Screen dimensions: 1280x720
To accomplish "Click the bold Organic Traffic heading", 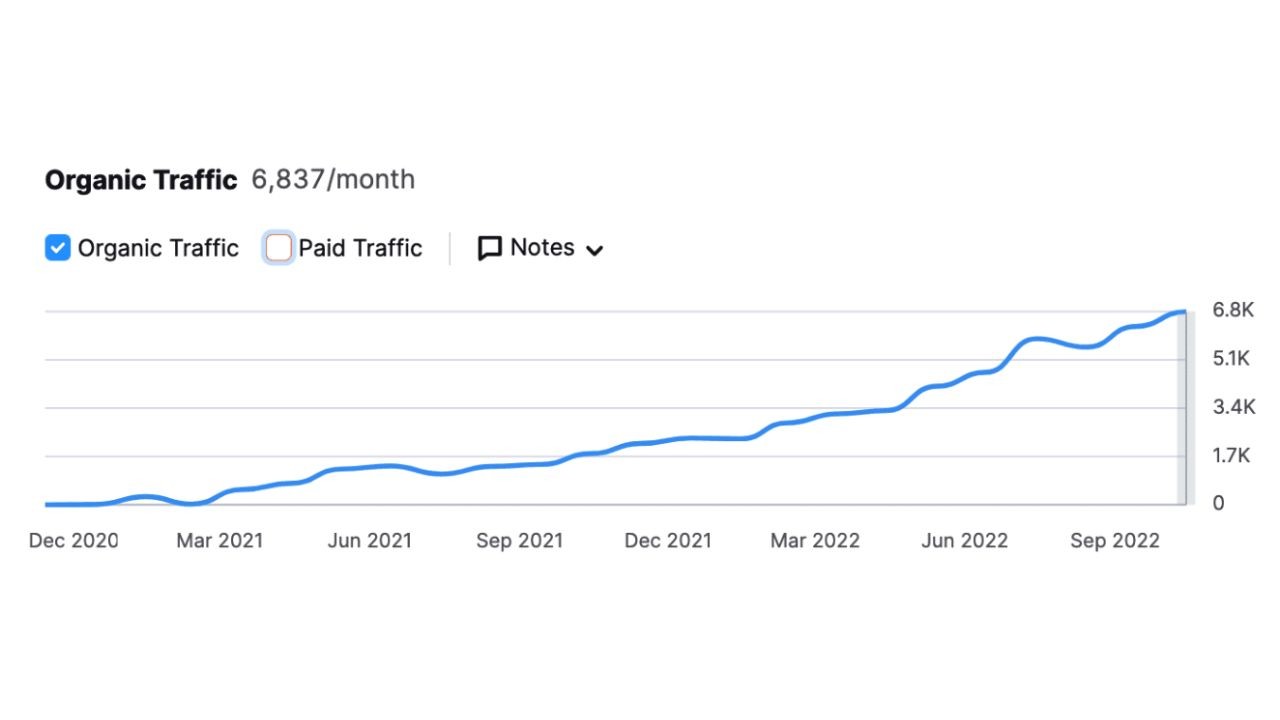I will 141,180.
